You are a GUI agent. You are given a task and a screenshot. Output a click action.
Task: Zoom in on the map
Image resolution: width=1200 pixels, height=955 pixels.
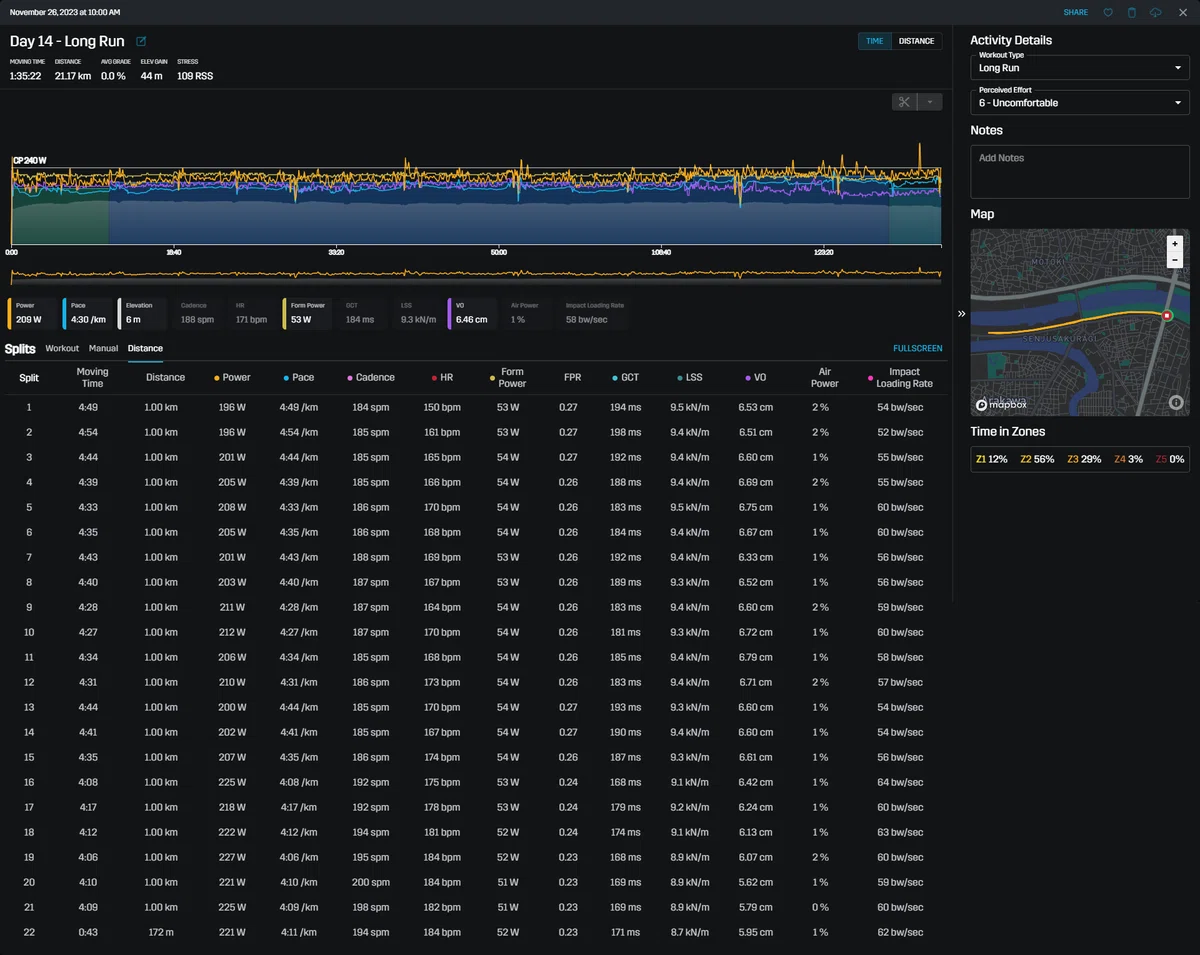pyautogui.click(x=1175, y=244)
